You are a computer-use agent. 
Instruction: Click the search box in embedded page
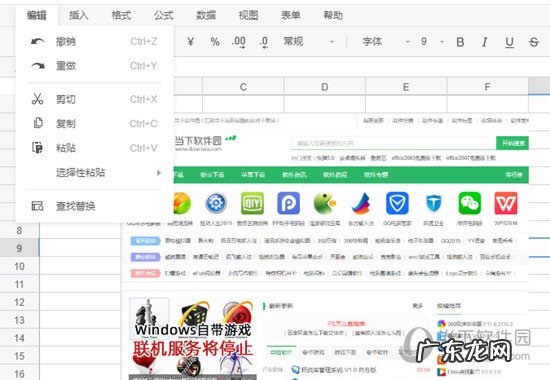point(393,143)
